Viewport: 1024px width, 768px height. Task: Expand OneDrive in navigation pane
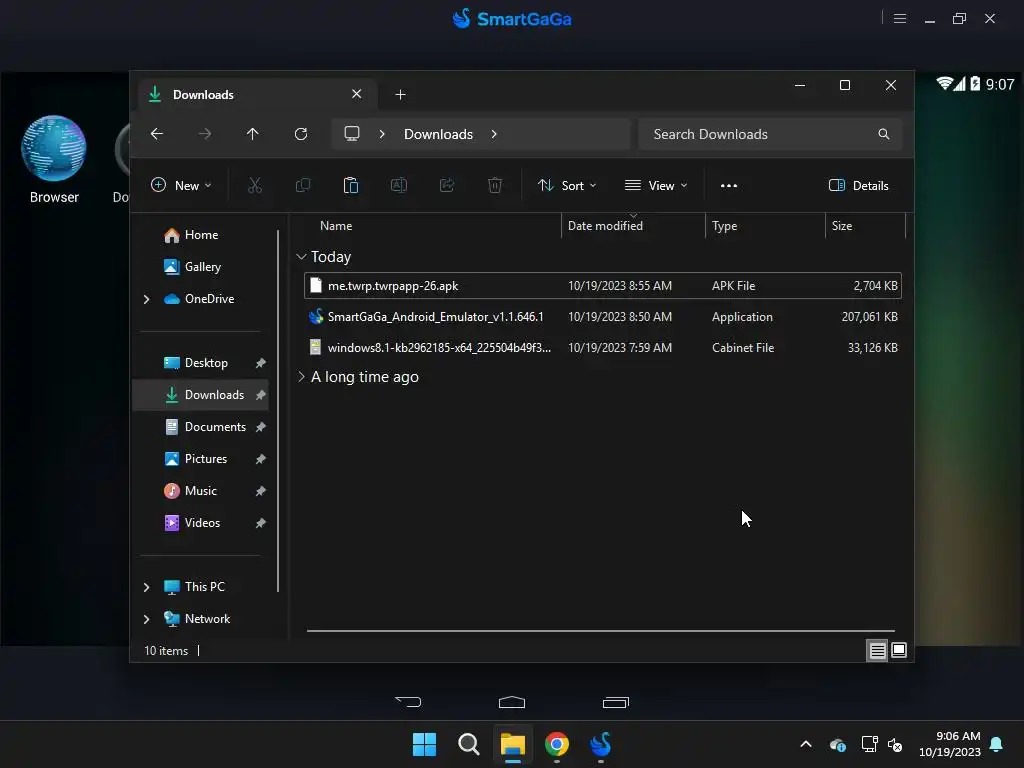[146, 299]
